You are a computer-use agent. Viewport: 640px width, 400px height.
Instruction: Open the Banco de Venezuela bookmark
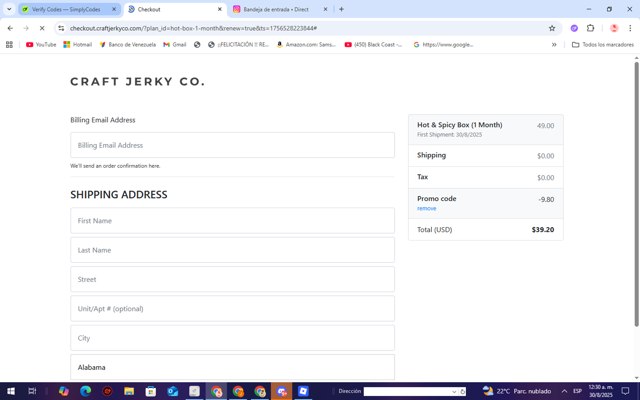tap(127, 44)
